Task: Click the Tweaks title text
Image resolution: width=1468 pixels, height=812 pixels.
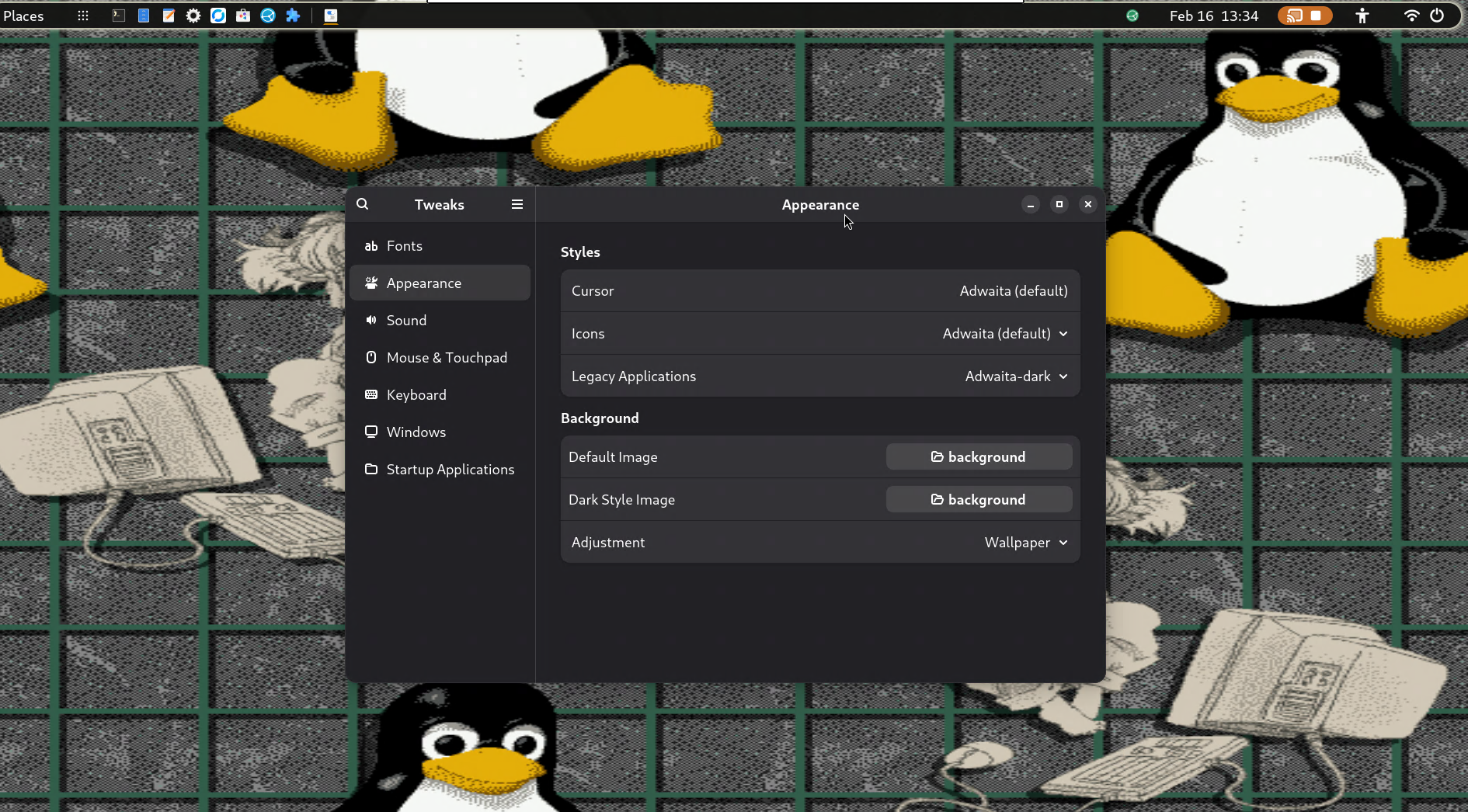Action: [x=440, y=205]
